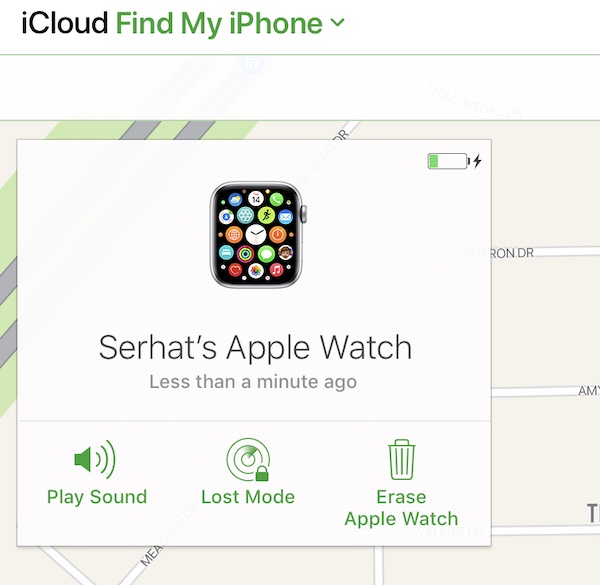Click the route 57 highway shield on map
The image size is (600, 585).
[x=251, y=64]
